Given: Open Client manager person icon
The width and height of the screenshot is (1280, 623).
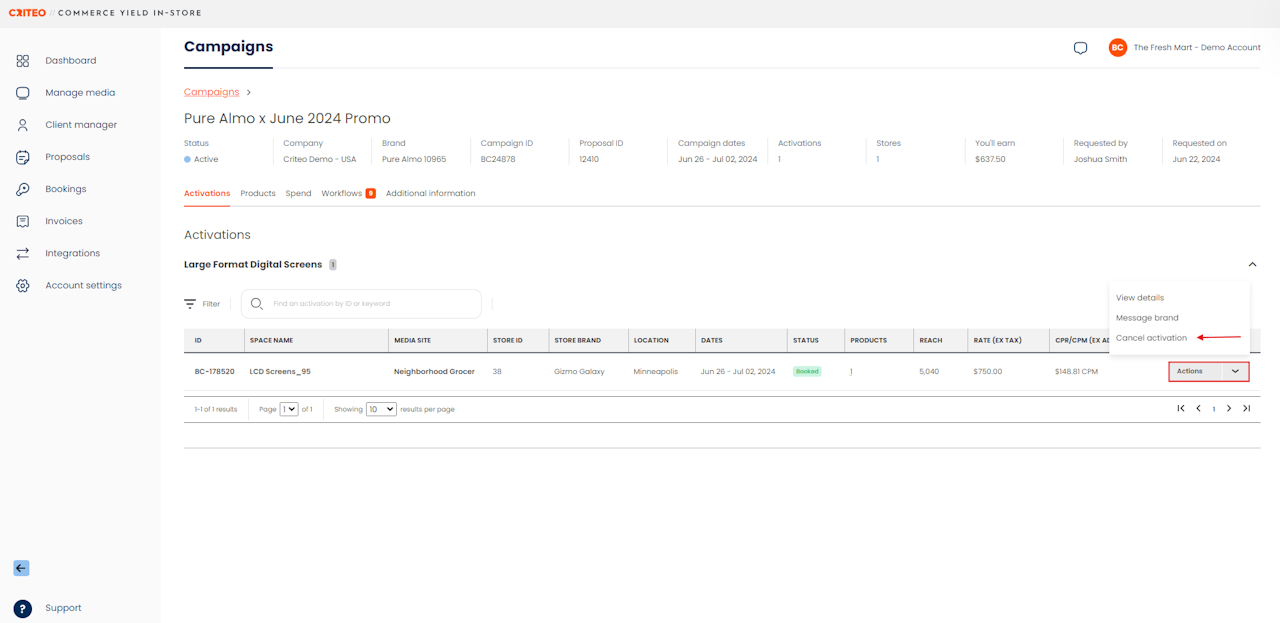Looking at the screenshot, I should click(x=22, y=125).
